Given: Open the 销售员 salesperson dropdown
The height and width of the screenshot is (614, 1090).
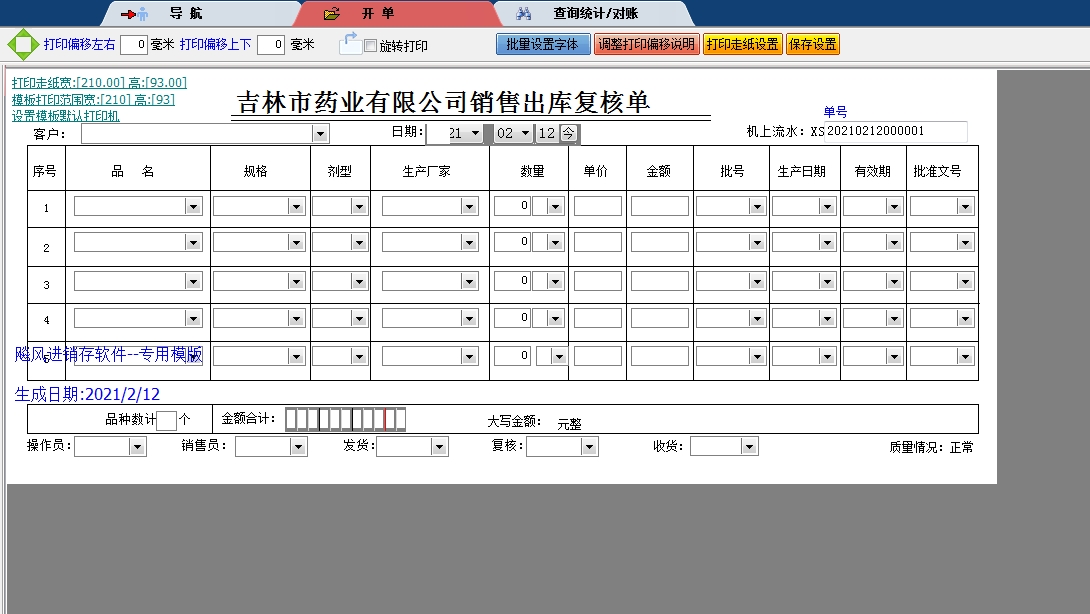Looking at the screenshot, I should pyautogui.click(x=298, y=447).
